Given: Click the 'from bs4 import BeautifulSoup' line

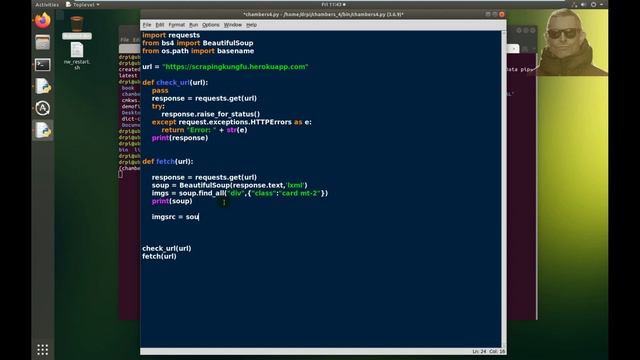Looking at the screenshot, I should (x=198, y=43).
